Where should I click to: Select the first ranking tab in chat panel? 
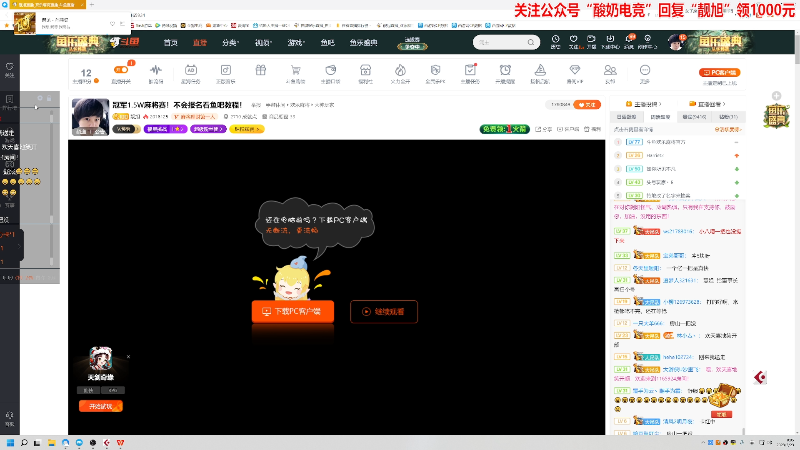point(627,117)
